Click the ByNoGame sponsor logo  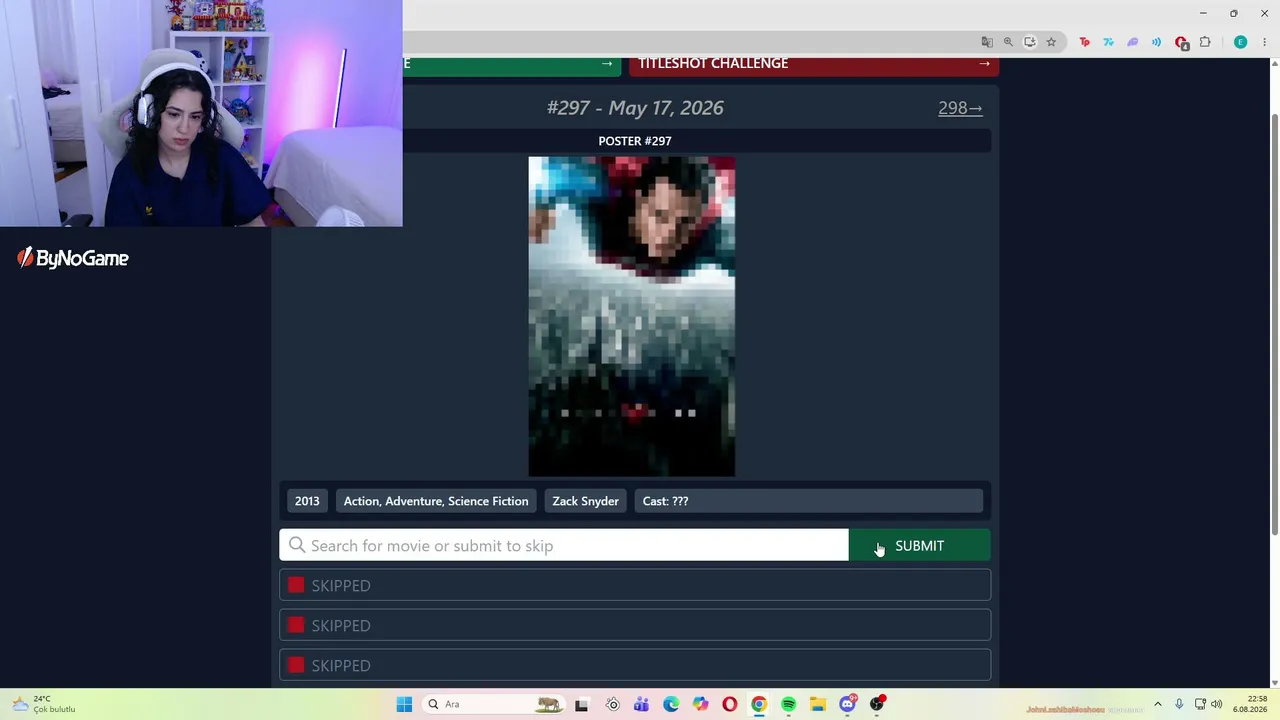(73, 258)
